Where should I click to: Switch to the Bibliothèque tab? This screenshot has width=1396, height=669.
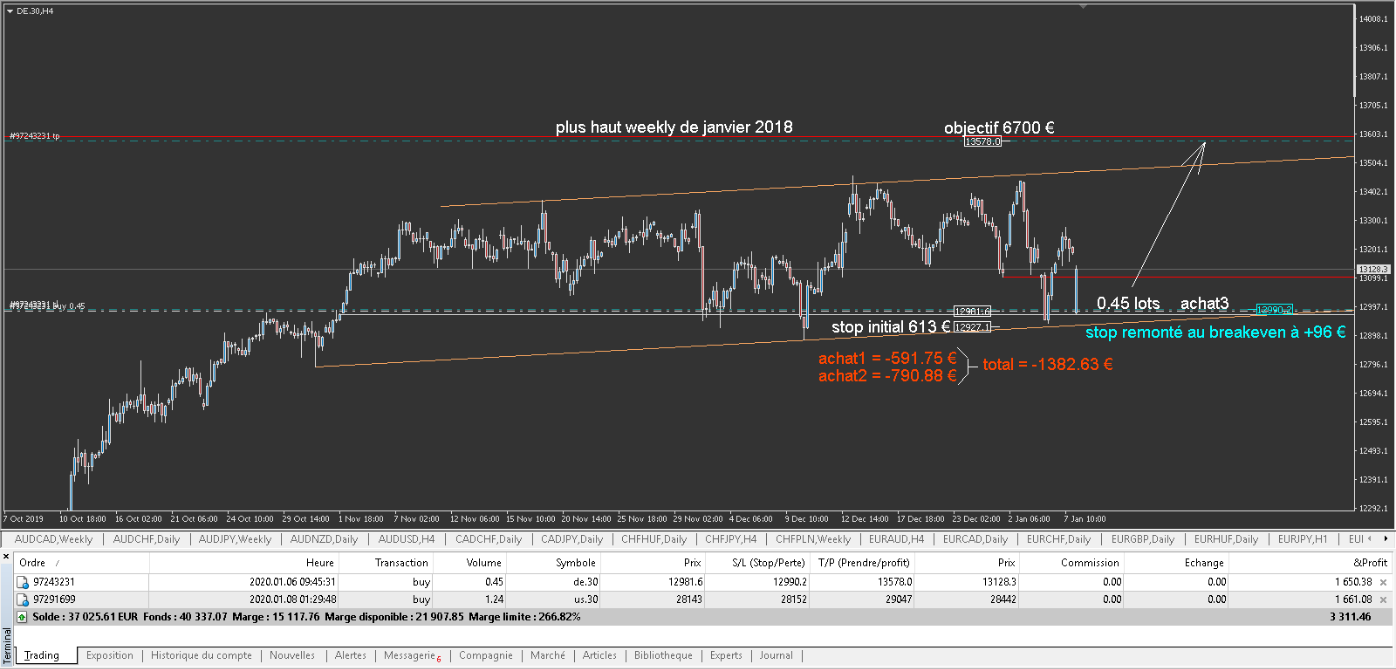point(663,656)
